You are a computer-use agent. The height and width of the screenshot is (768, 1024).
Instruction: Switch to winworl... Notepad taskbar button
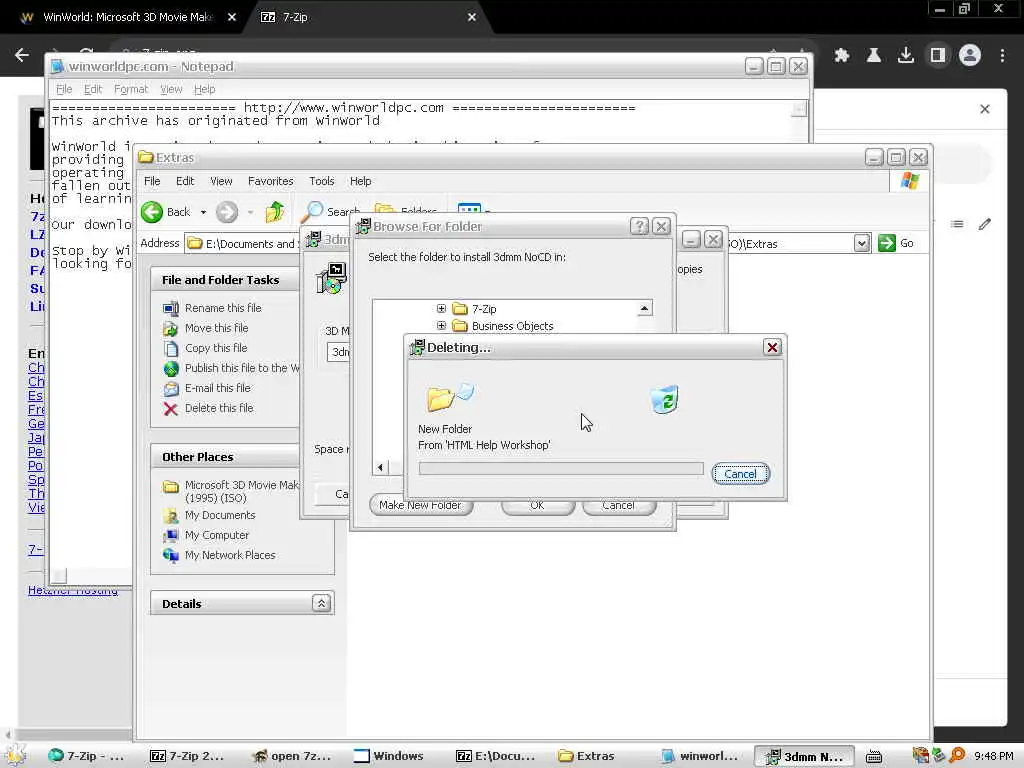click(x=701, y=756)
